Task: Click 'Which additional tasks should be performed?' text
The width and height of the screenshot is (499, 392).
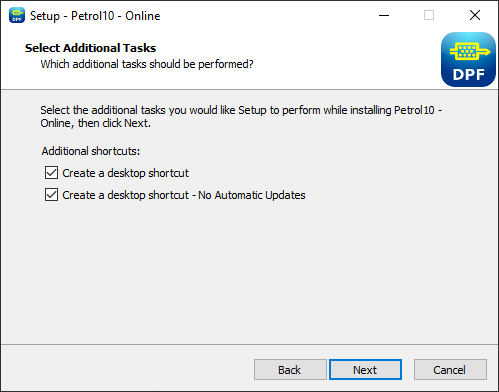Action: [x=147, y=64]
